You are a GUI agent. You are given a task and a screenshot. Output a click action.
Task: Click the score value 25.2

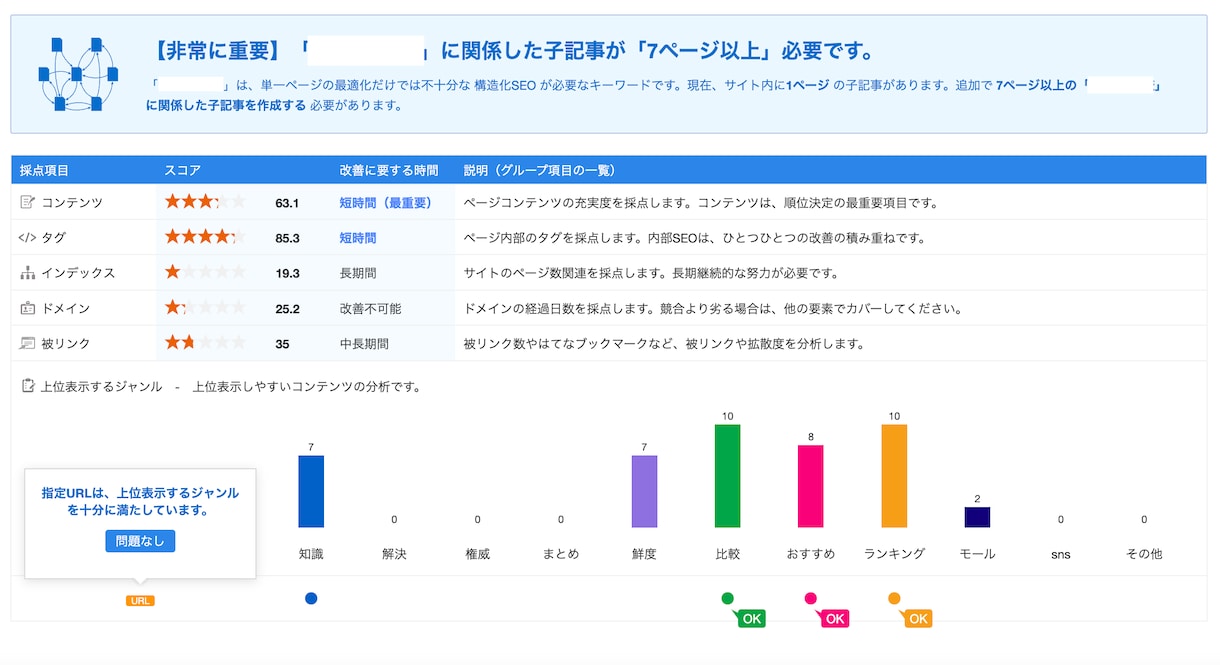pyautogui.click(x=287, y=309)
